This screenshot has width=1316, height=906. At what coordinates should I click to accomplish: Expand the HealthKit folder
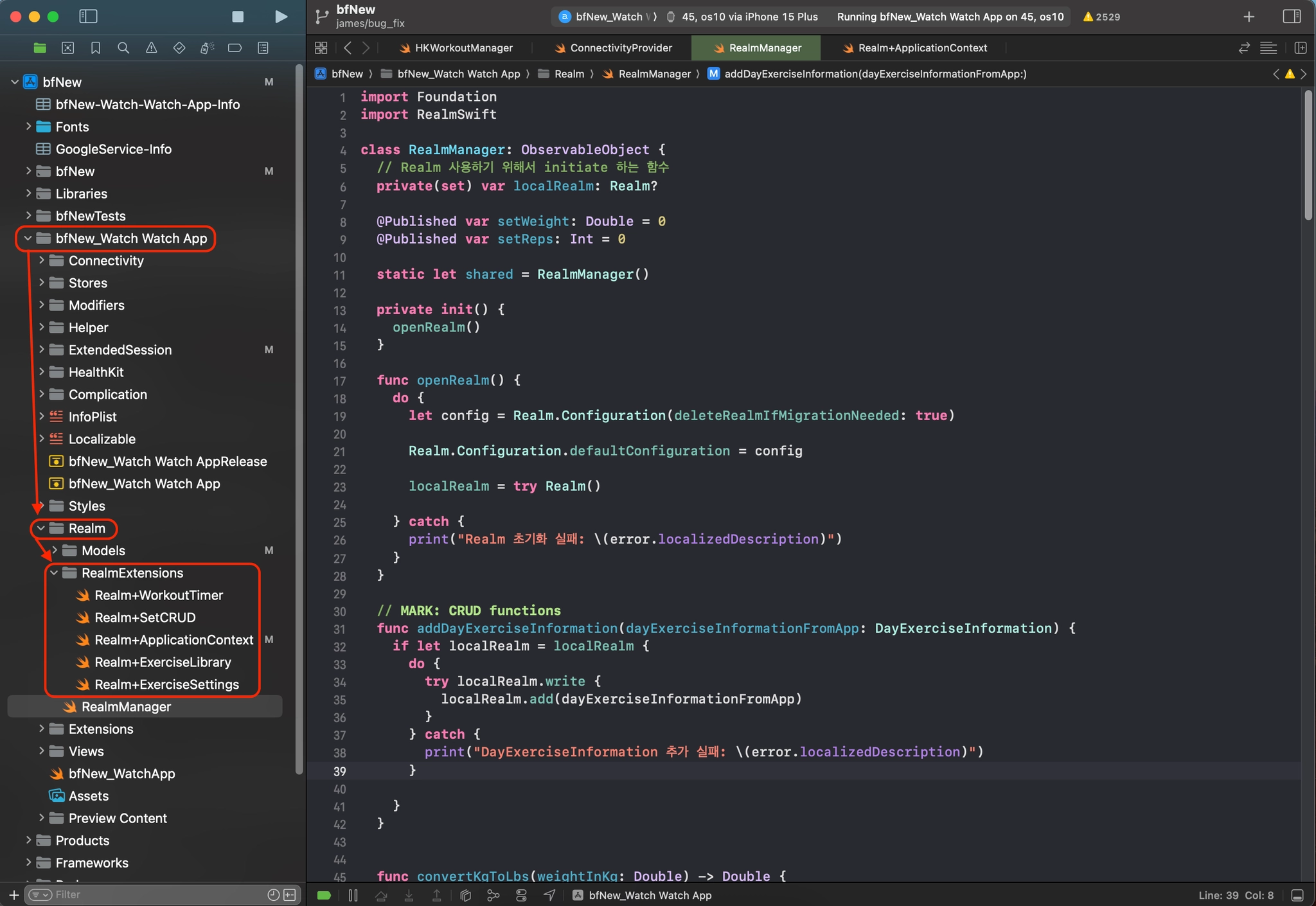pyautogui.click(x=42, y=372)
